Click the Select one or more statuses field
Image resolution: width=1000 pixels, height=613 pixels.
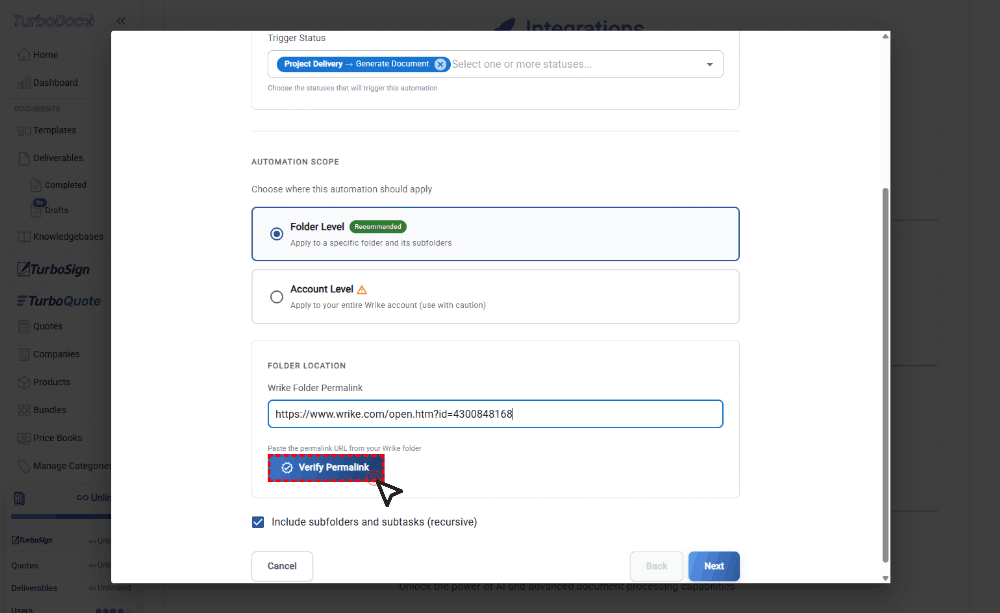[x=570, y=64]
